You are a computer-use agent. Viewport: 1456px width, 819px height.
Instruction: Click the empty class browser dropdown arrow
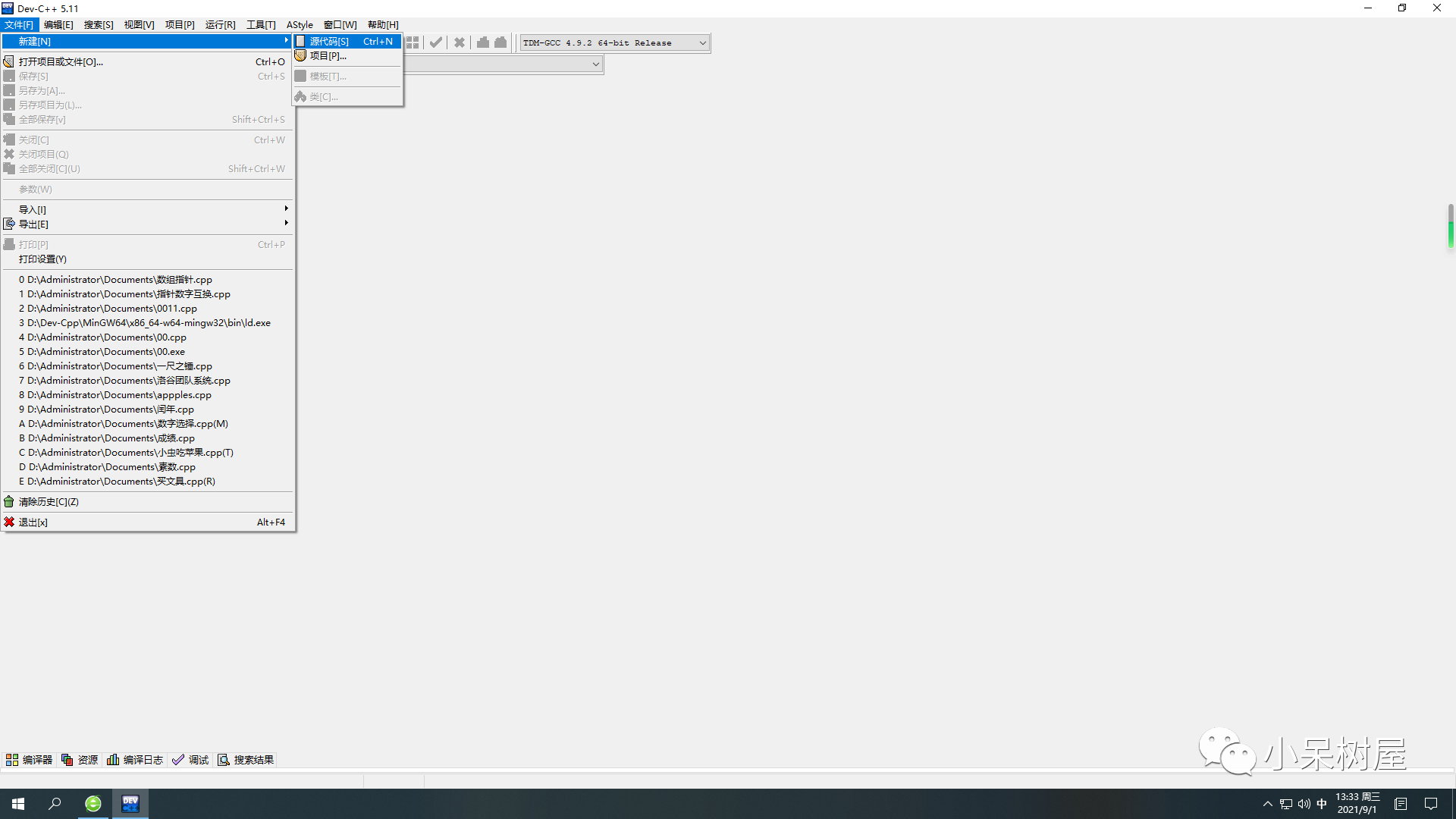tap(596, 64)
